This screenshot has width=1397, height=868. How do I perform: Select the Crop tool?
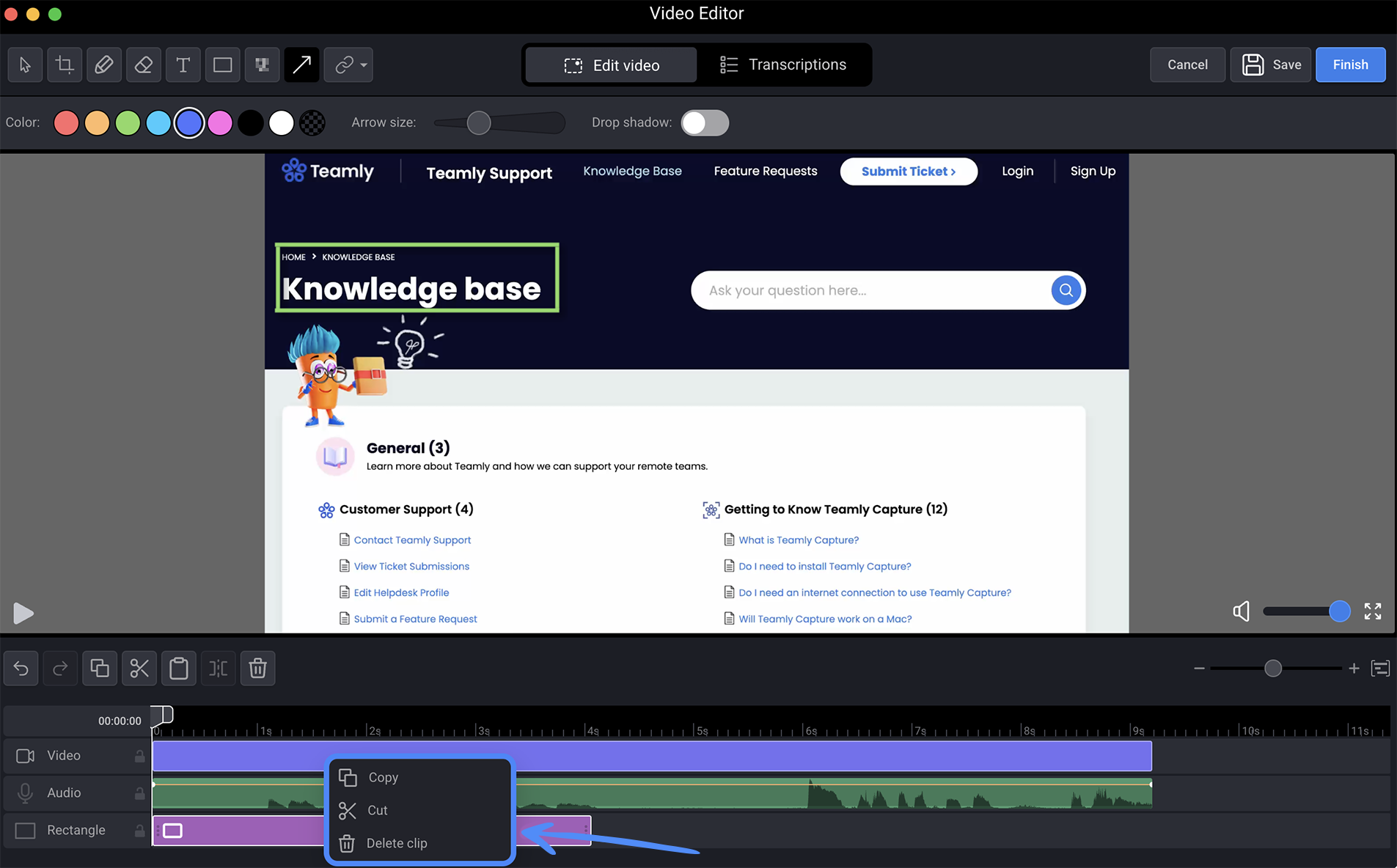coord(65,65)
